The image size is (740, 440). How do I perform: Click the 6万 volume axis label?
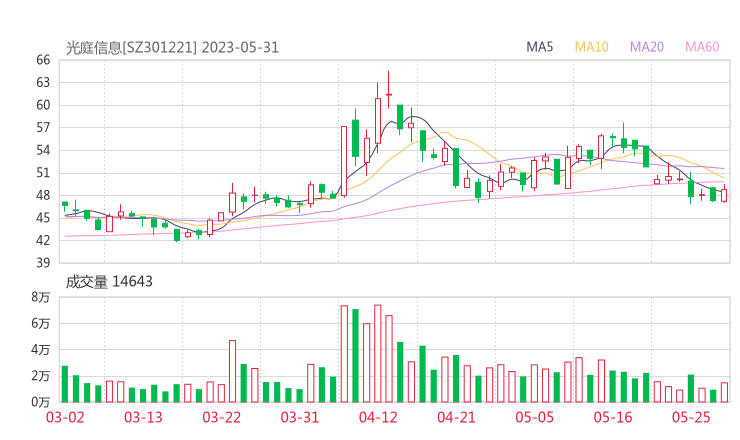pos(41,323)
